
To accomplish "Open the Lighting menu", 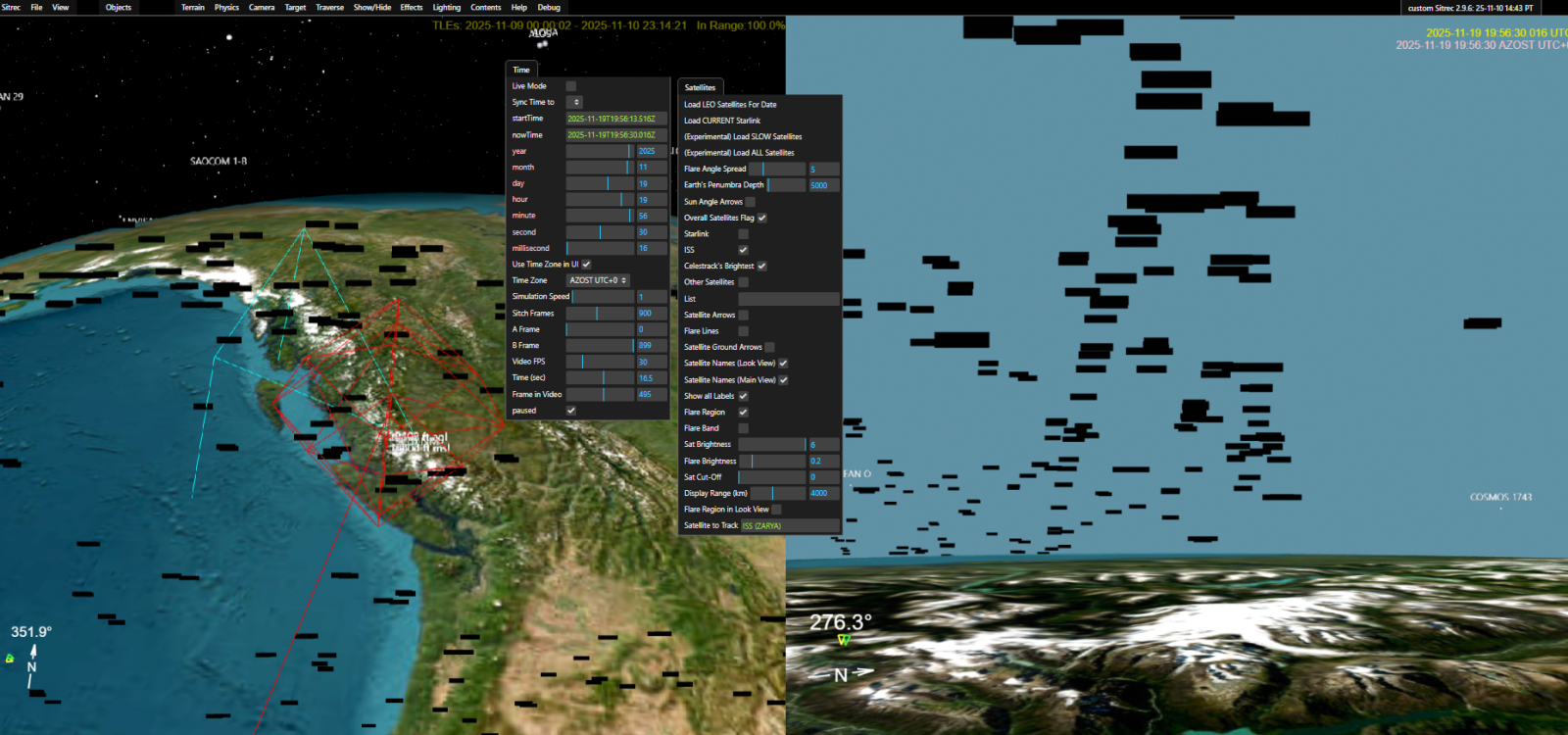I will pos(447,7).
